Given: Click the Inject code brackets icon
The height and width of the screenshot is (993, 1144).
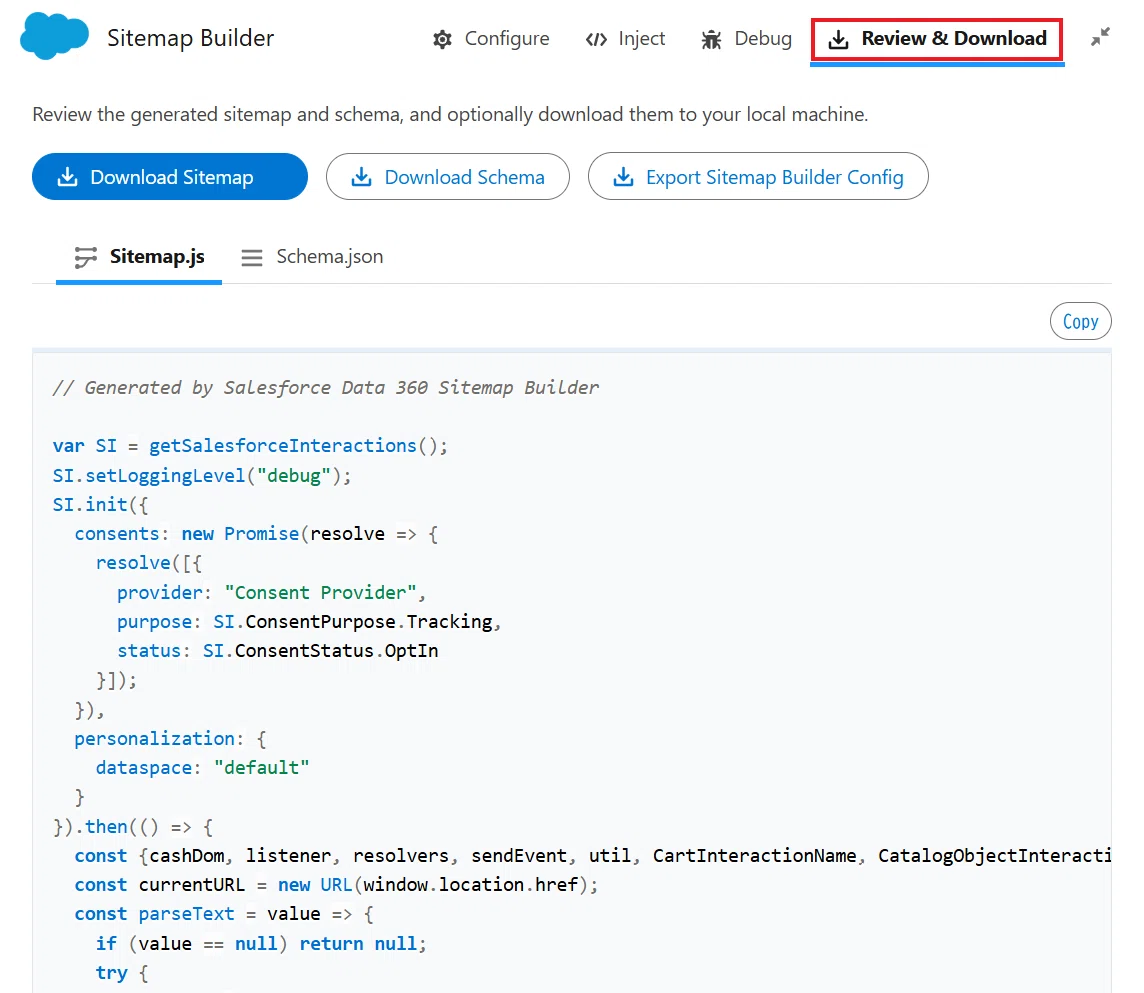Looking at the screenshot, I should [596, 39].
